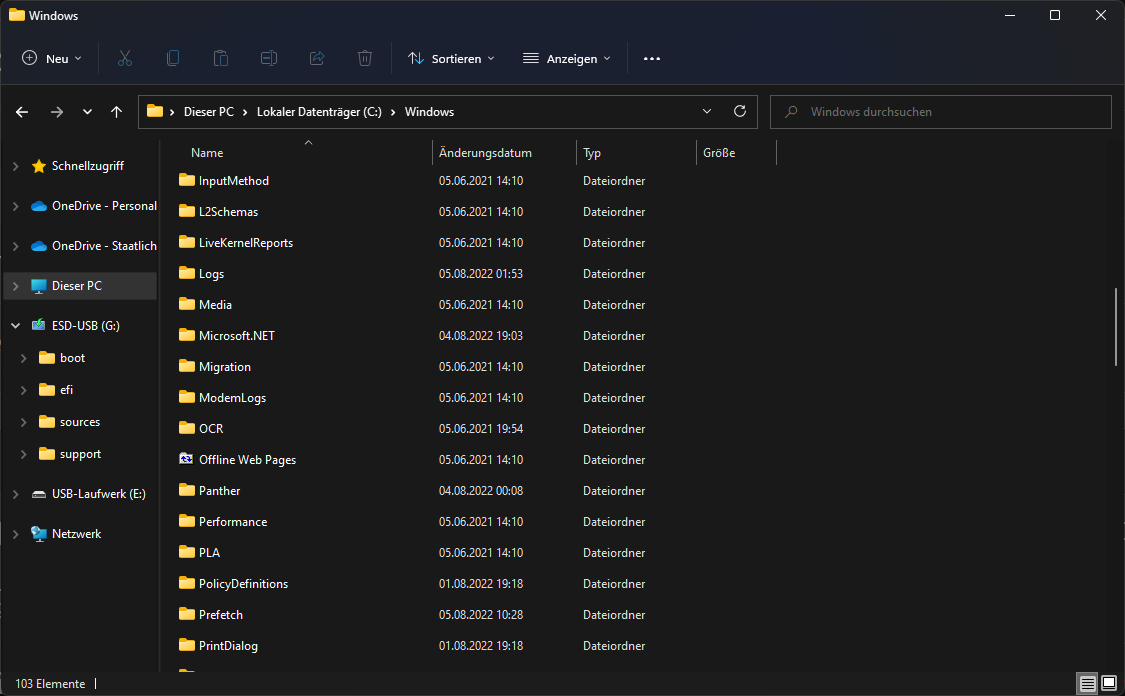Image resolution: width=1125 pixels, height=696 pixels.
Task: Open address bar history dropdown
Action: 707,111
